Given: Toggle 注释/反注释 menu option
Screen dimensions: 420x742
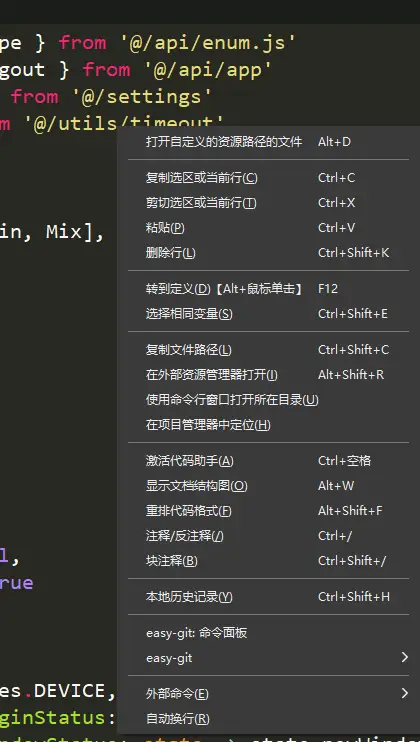Looking at the screenshot, I should pos(268,536).
